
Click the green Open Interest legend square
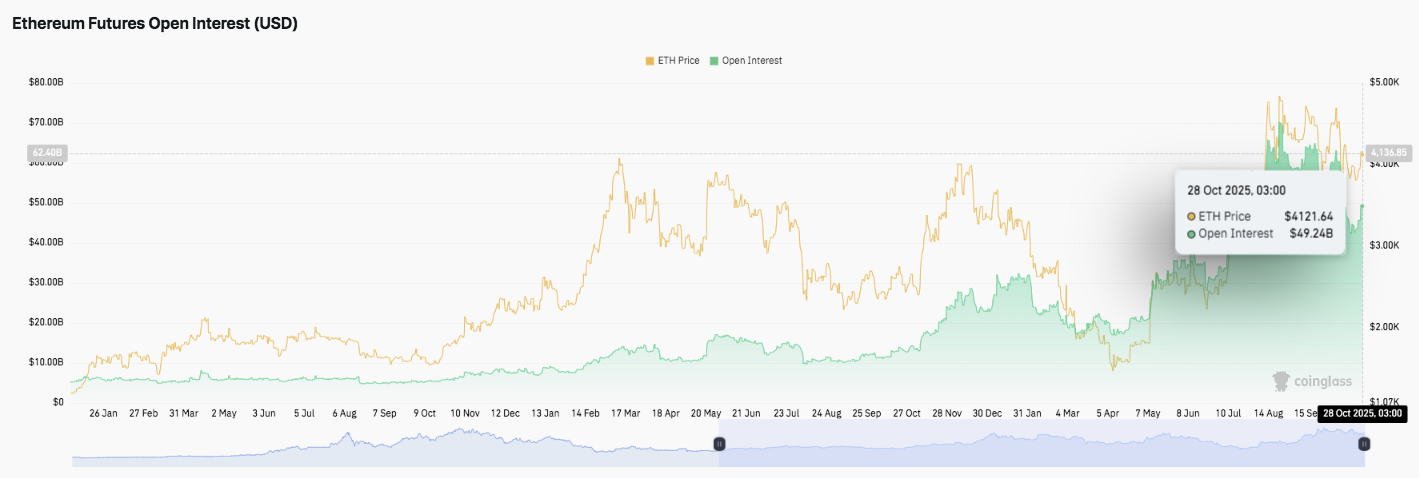[713, 61]
